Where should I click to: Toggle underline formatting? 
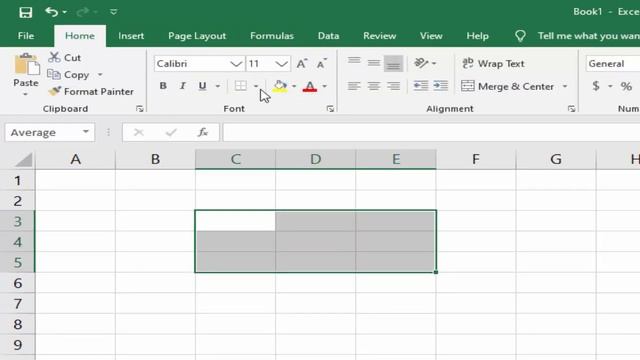click(202, 86)
